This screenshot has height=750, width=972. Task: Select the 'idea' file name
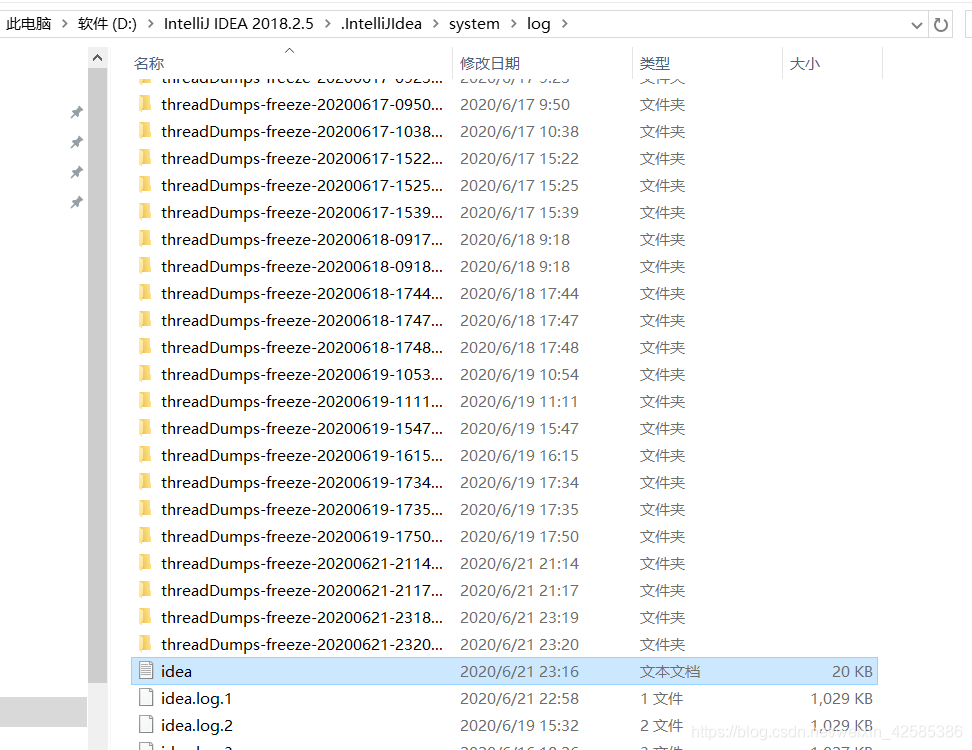pyautogui.click(x=176, y=671)
